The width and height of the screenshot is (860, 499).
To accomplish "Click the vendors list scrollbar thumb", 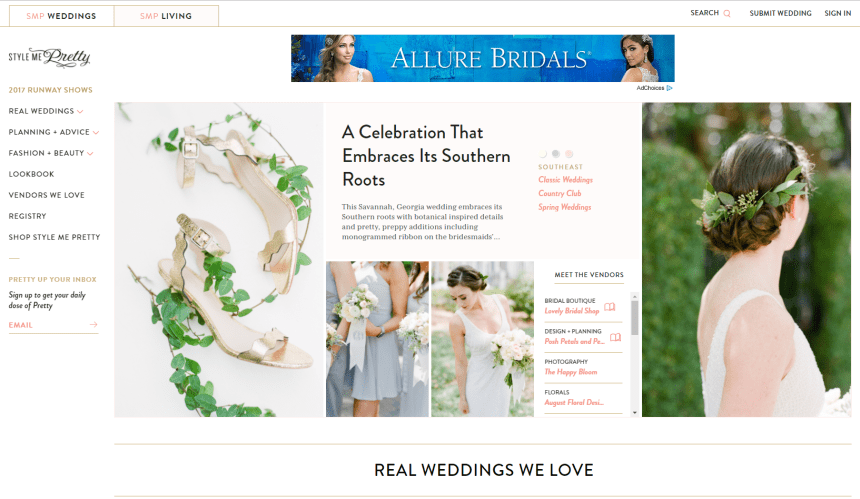I will pyautogui.click(x=635, y=317).
